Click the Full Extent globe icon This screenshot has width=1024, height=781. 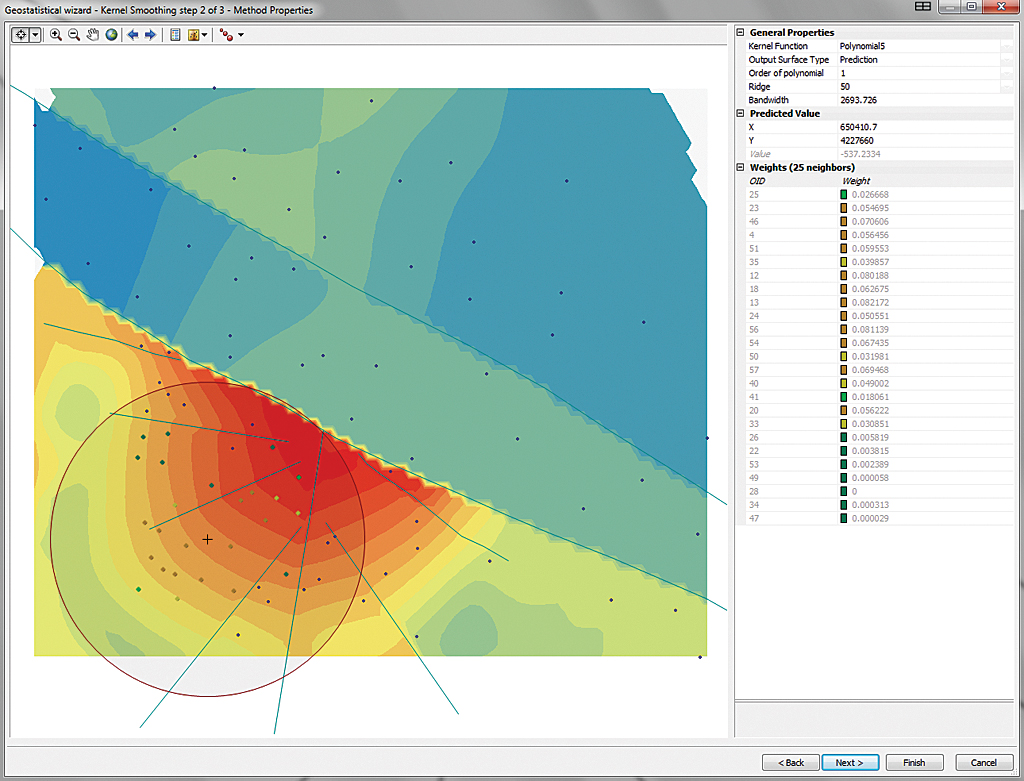(x=111, y=34)
